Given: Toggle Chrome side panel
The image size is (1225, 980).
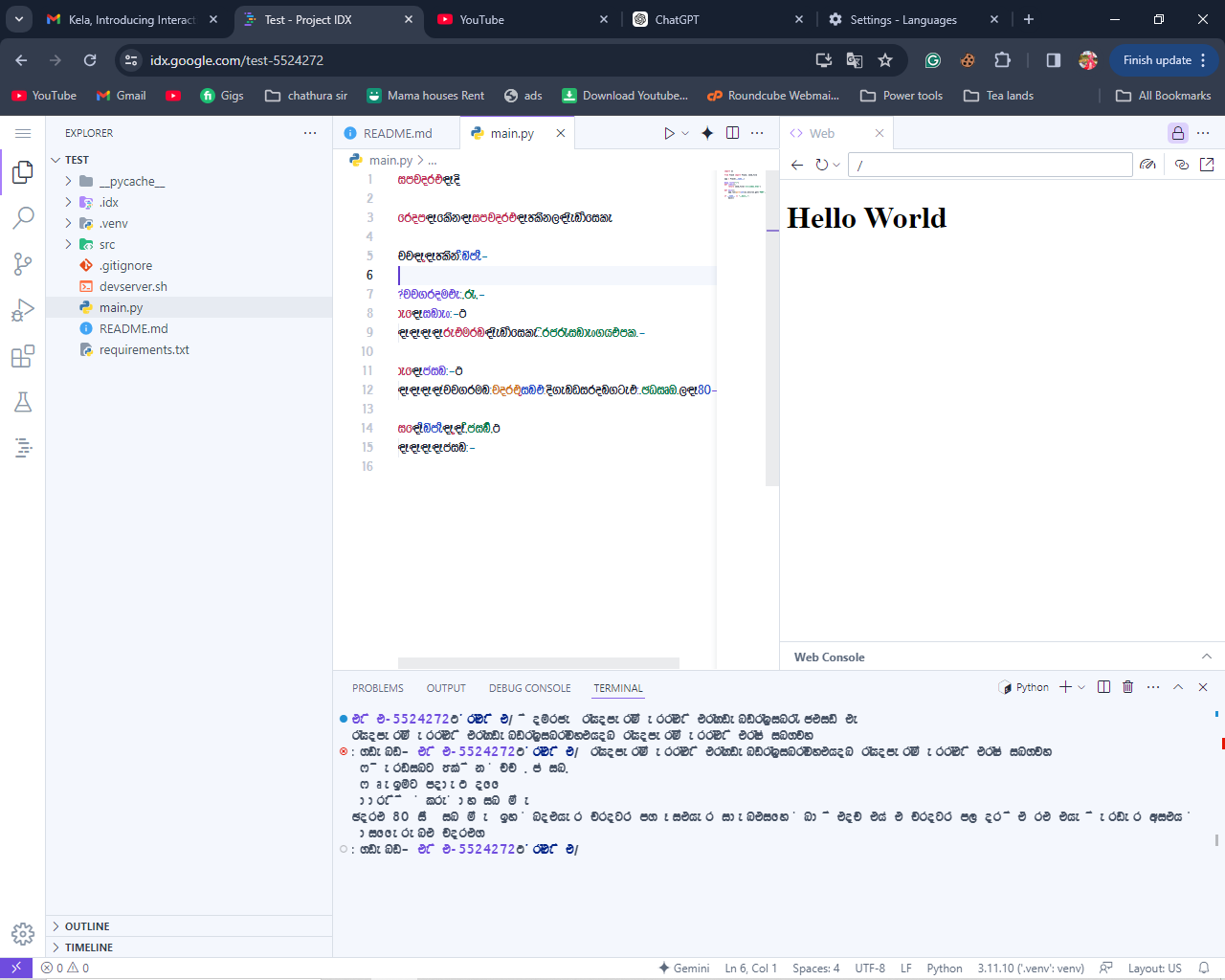Looking at the screenshot, I should (x=1053, y=60).
